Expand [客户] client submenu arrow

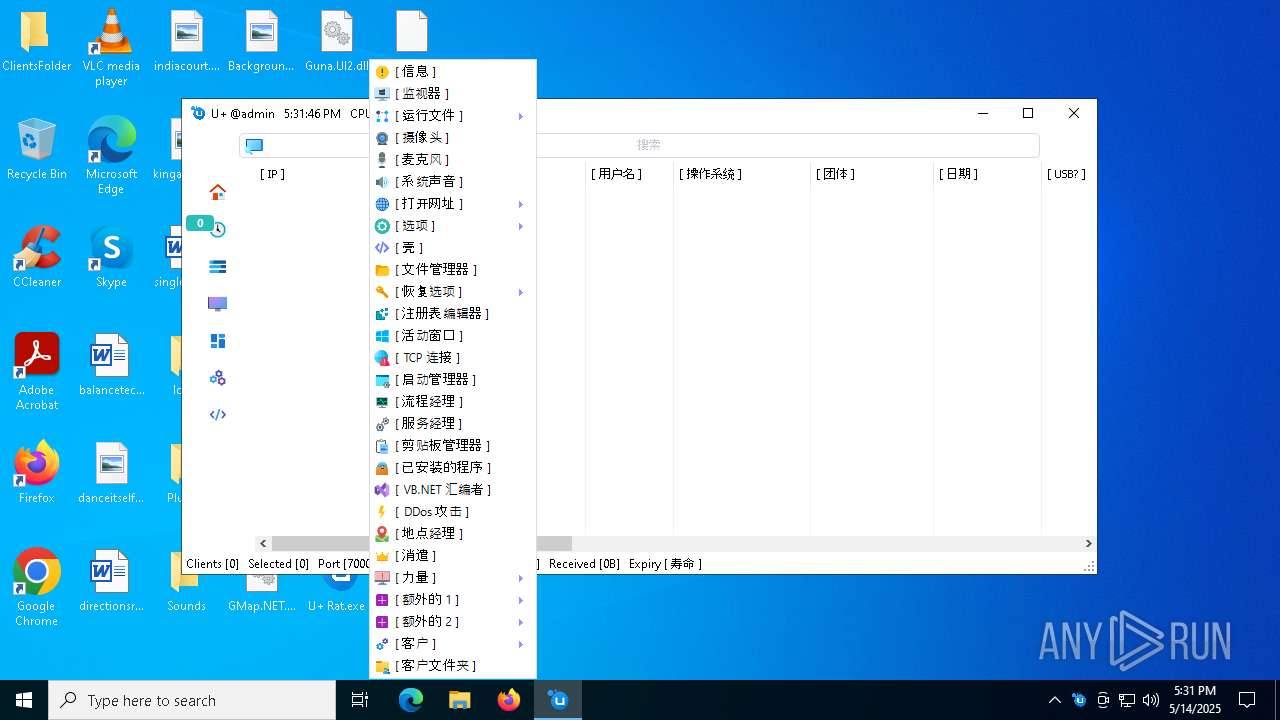point(521,644)
